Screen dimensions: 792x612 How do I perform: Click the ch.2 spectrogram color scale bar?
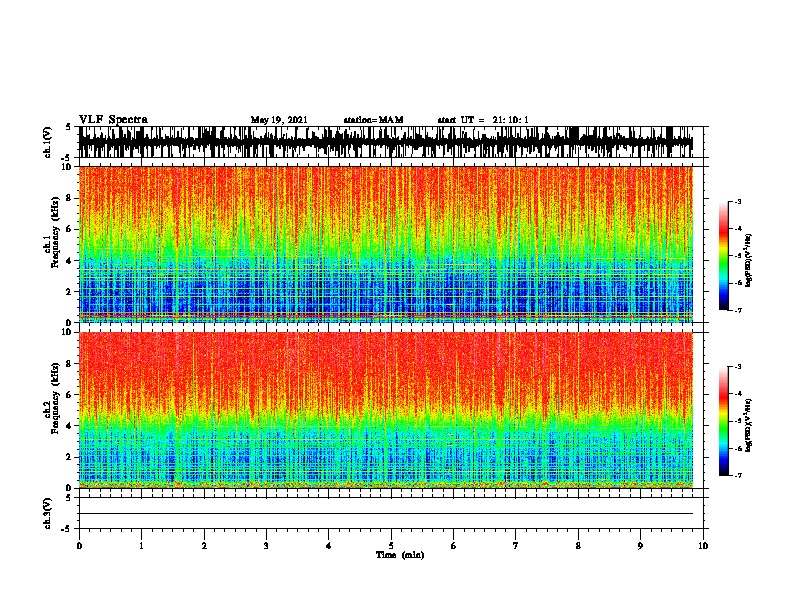pos(724,421)
